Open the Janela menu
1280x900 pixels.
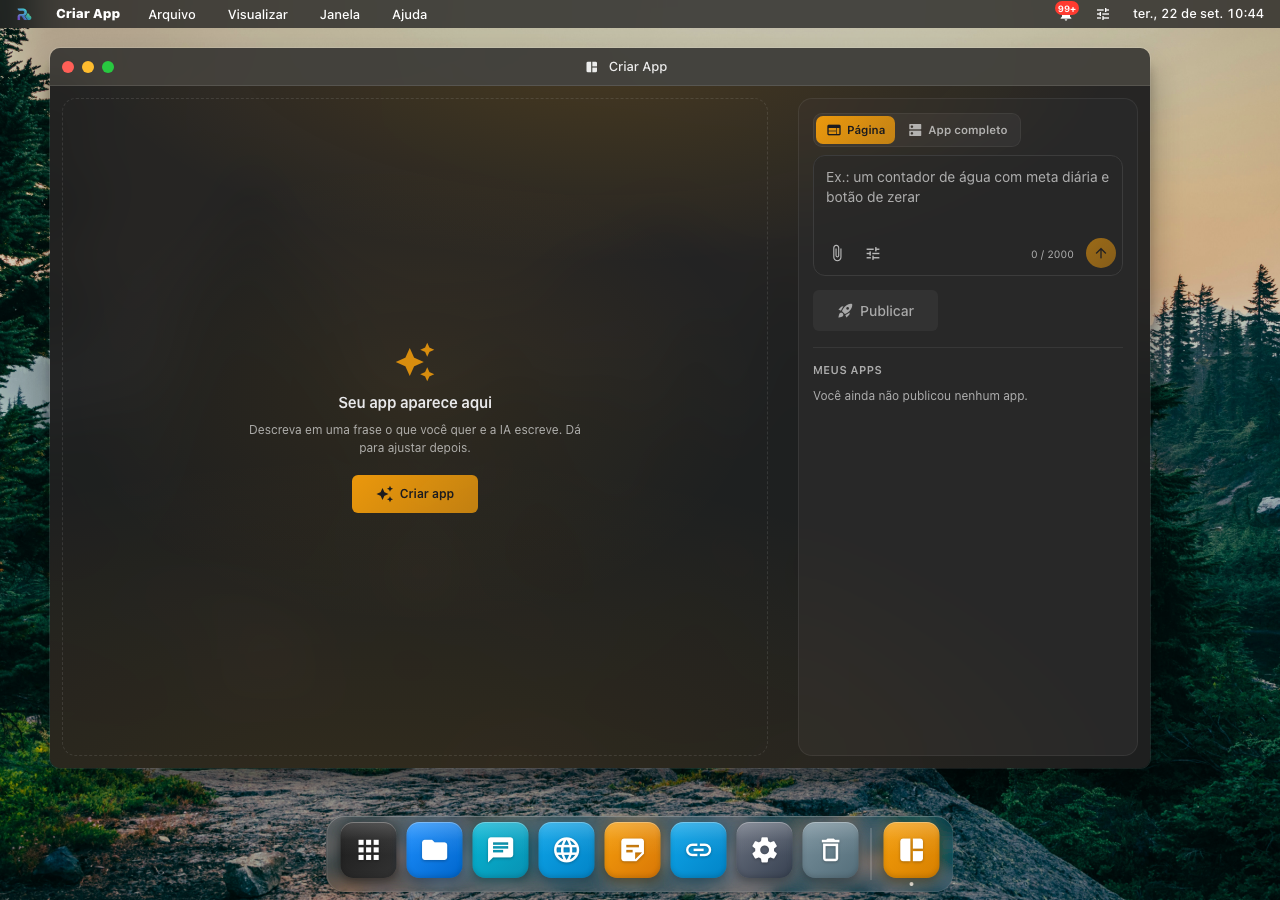(340, 14)
